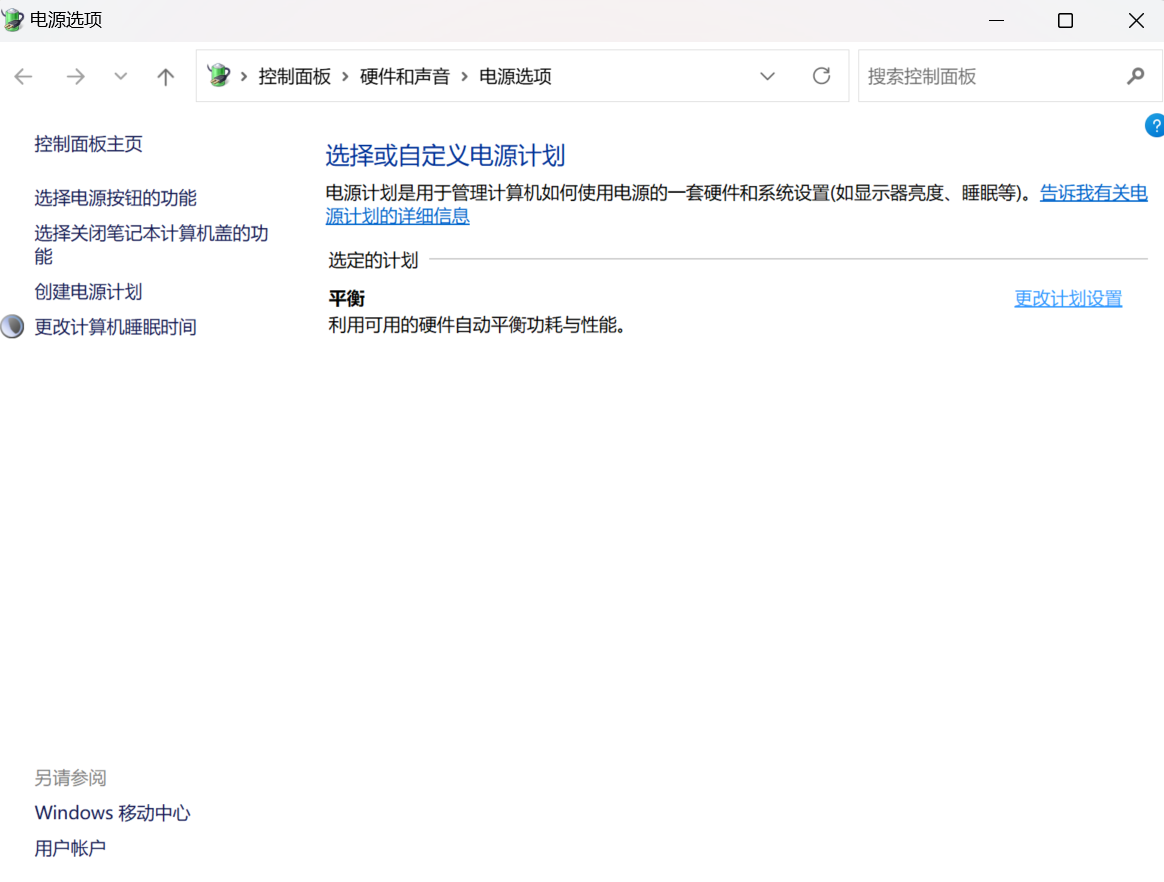Image resolution: width=1164 pixels, height=882 pixels.
Task: Click the moon icon beside 更改计算机睡眠时间
Action: 12,327
